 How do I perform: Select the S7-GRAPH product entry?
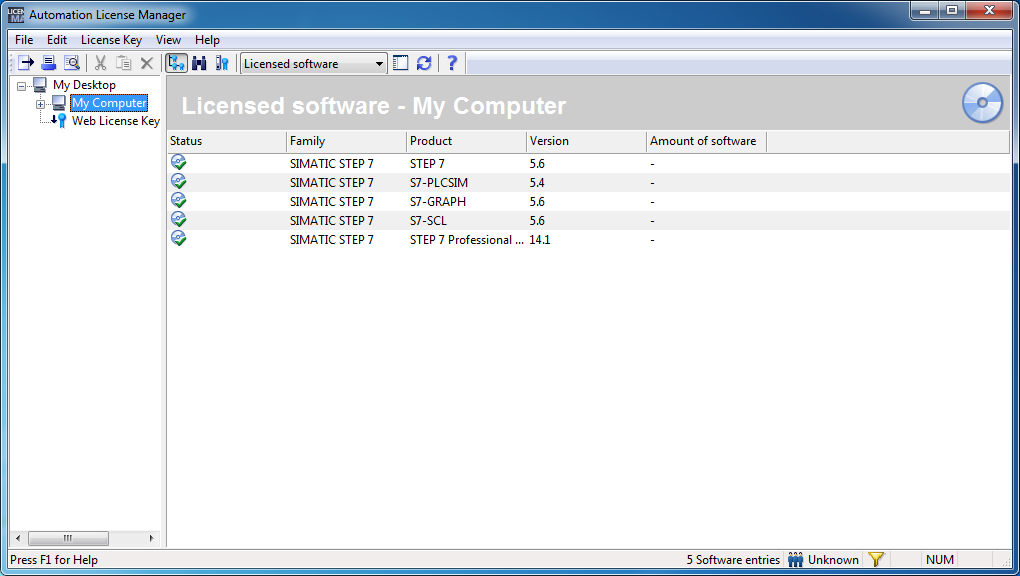pyautogui.click(x=438, y=202)
